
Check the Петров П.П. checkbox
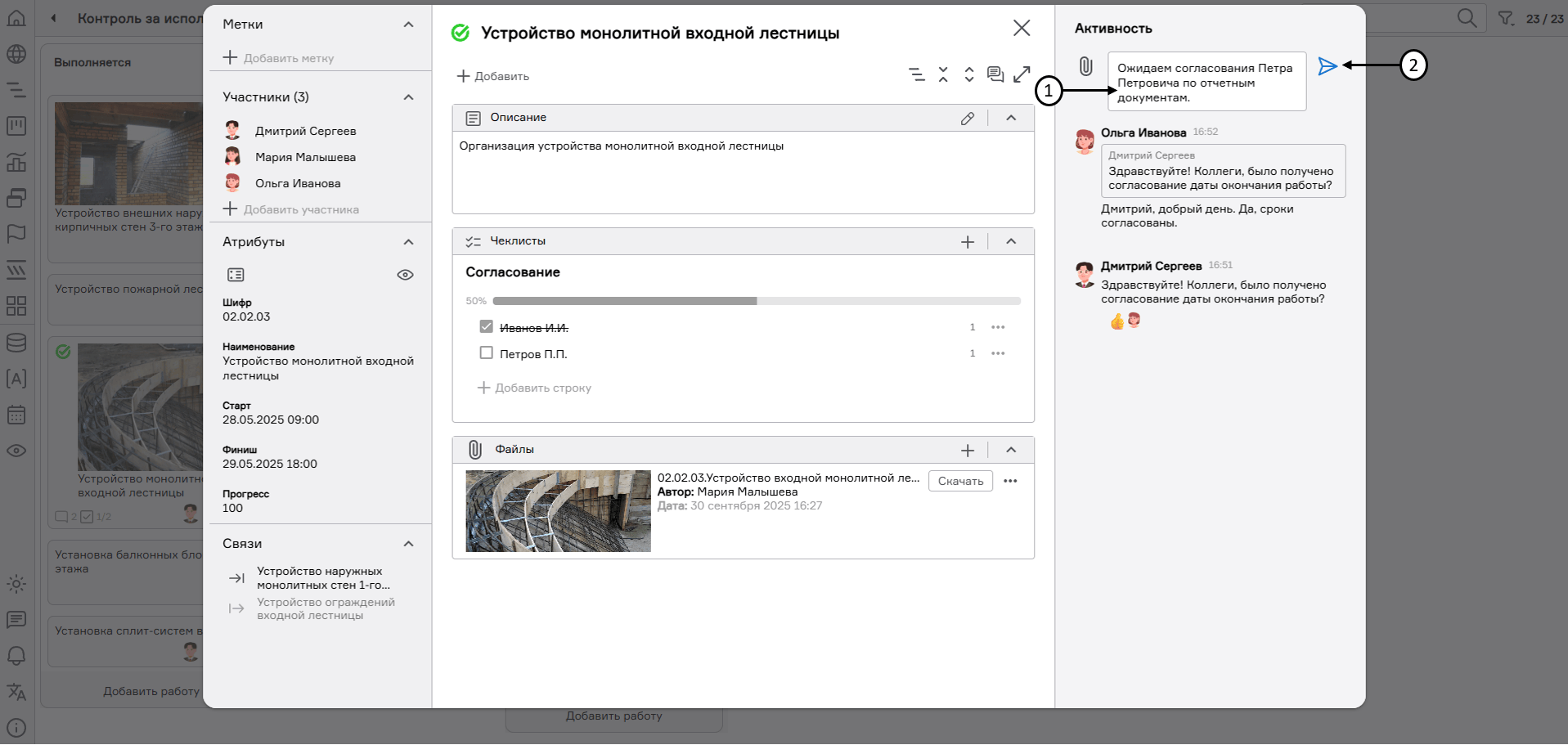[x=487, y=353]
